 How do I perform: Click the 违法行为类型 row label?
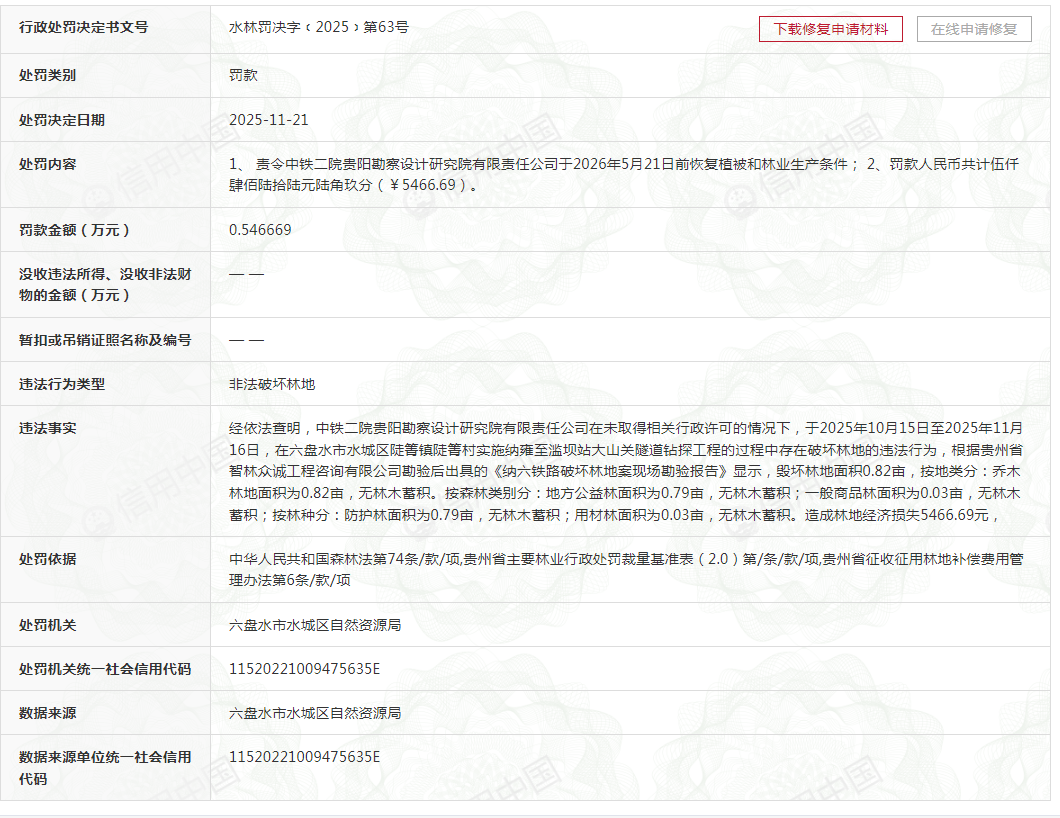pyautogui.click(x=70, y=384)
